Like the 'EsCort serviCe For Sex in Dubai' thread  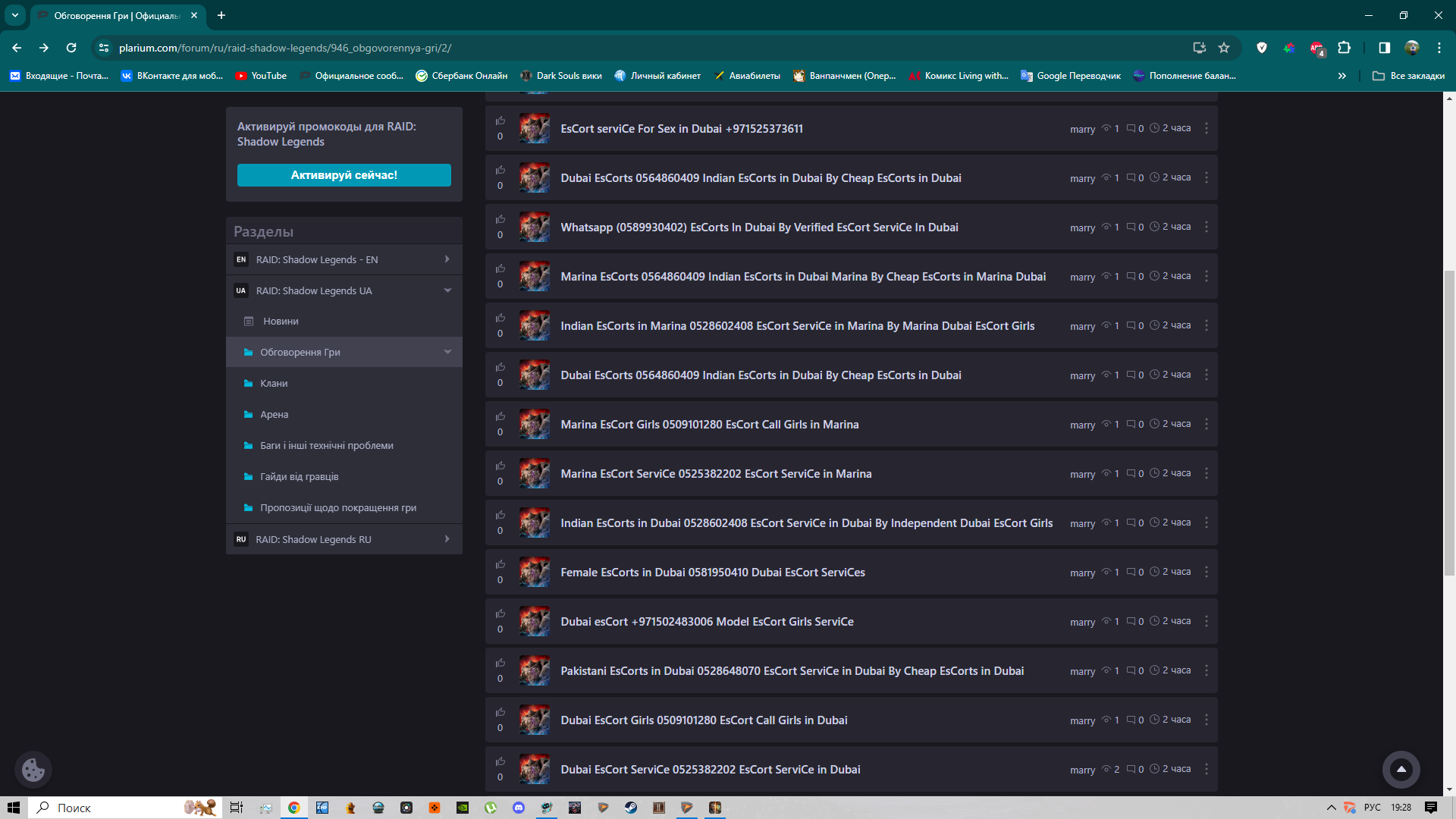500,121
